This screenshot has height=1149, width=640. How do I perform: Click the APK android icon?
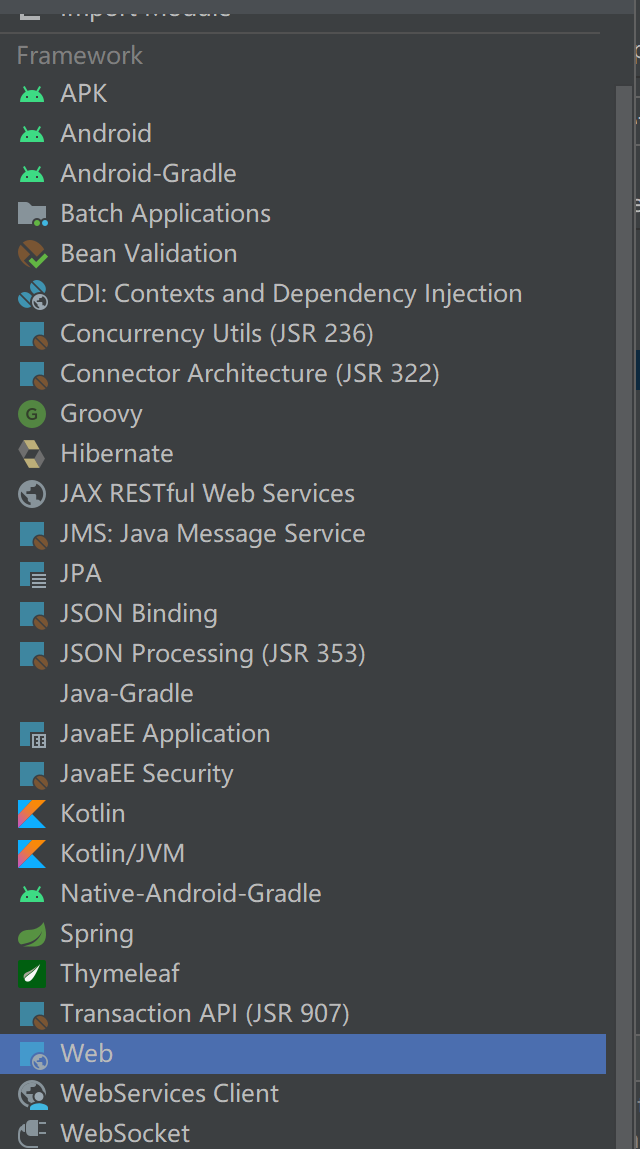[x=32, y=94]
